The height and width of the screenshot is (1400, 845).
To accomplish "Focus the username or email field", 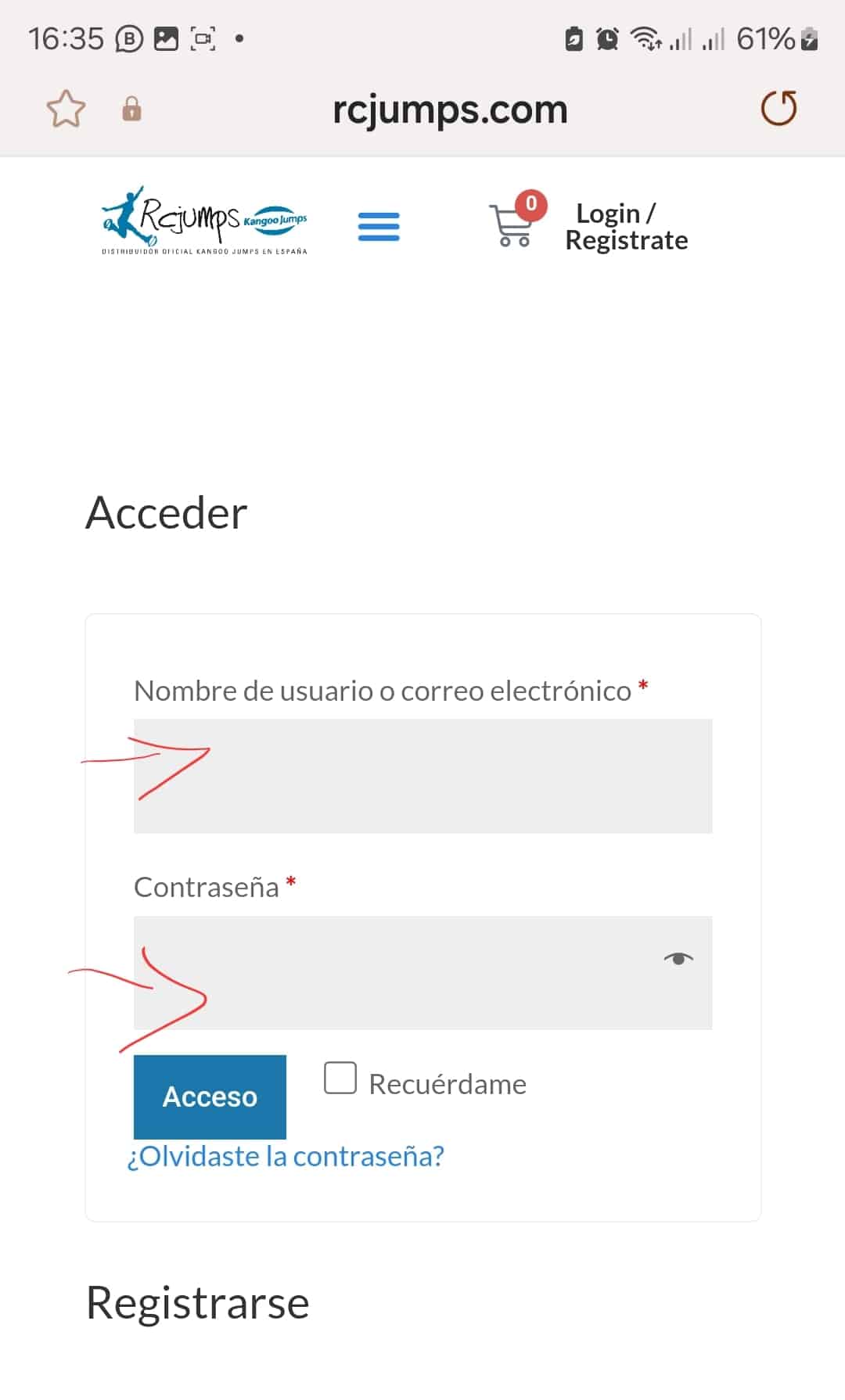I will point(422,776).
